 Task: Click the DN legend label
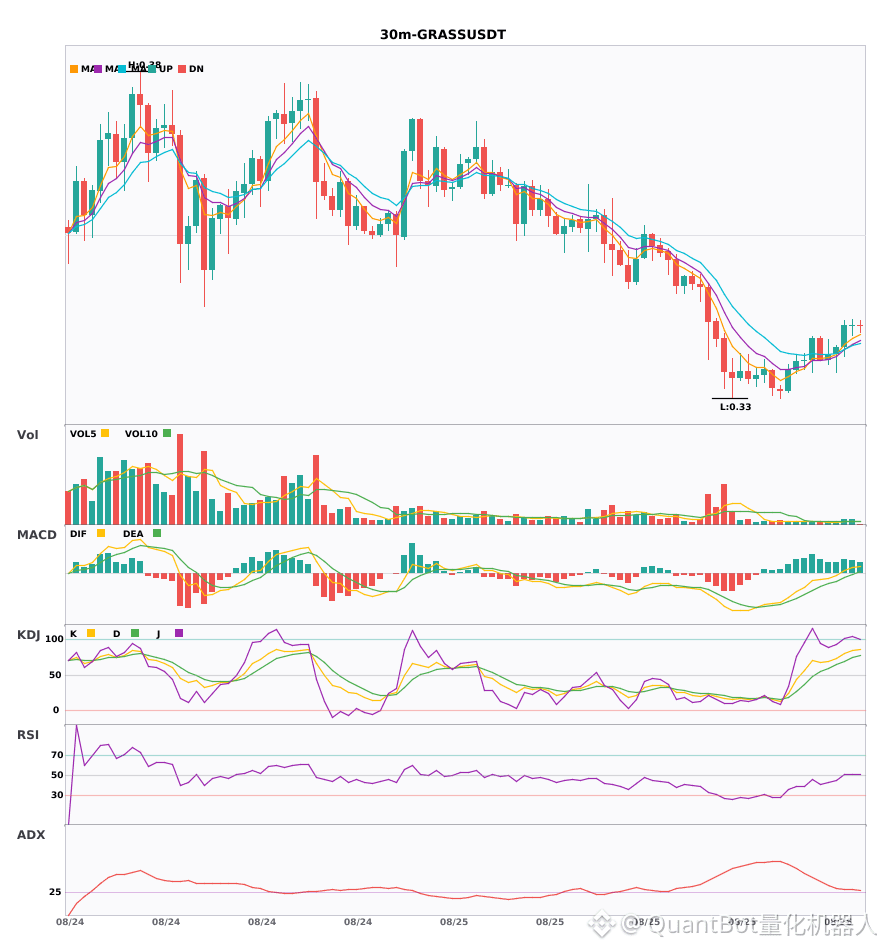point(196,69)
